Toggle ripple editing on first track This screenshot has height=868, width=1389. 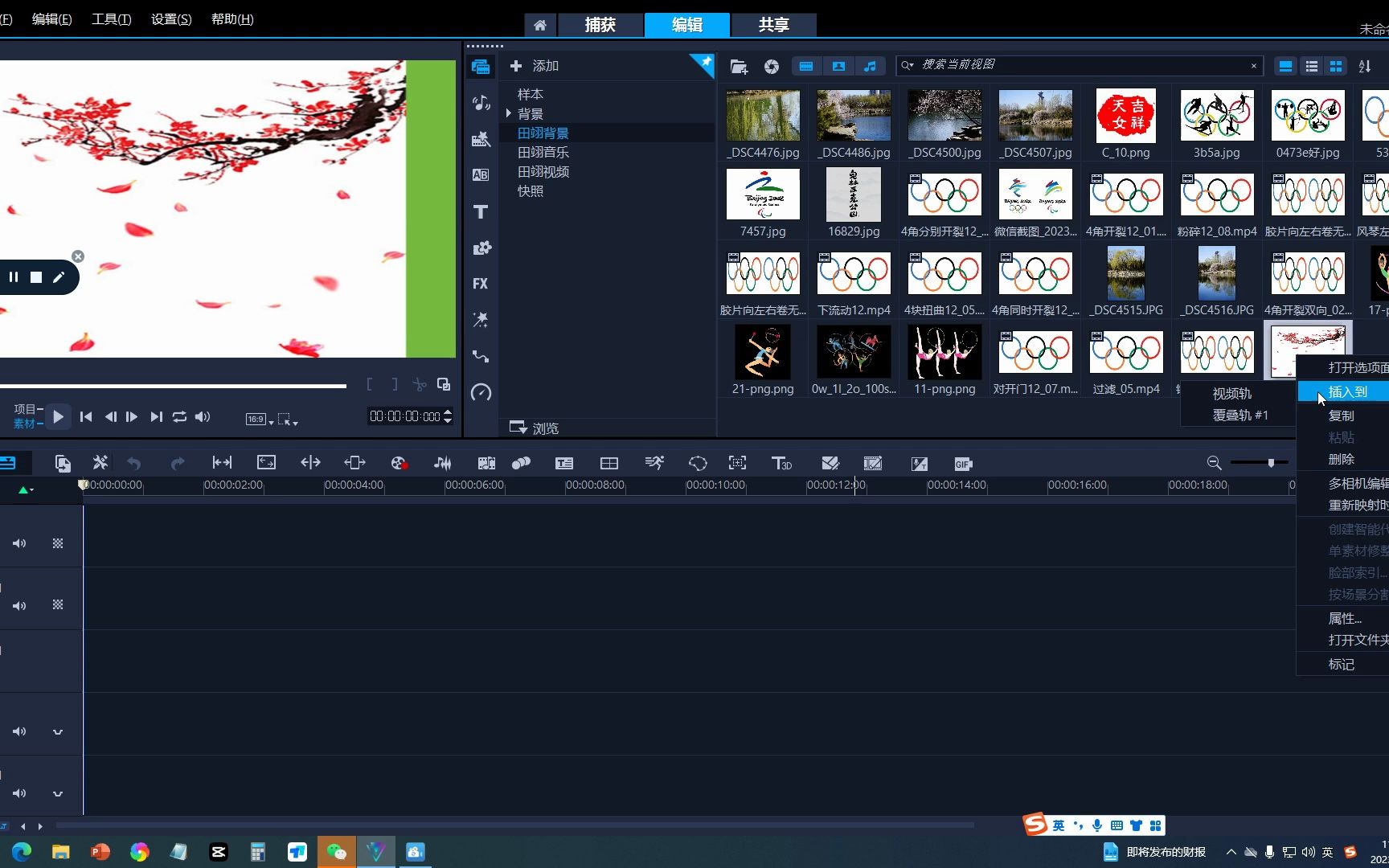pos(58,543)
